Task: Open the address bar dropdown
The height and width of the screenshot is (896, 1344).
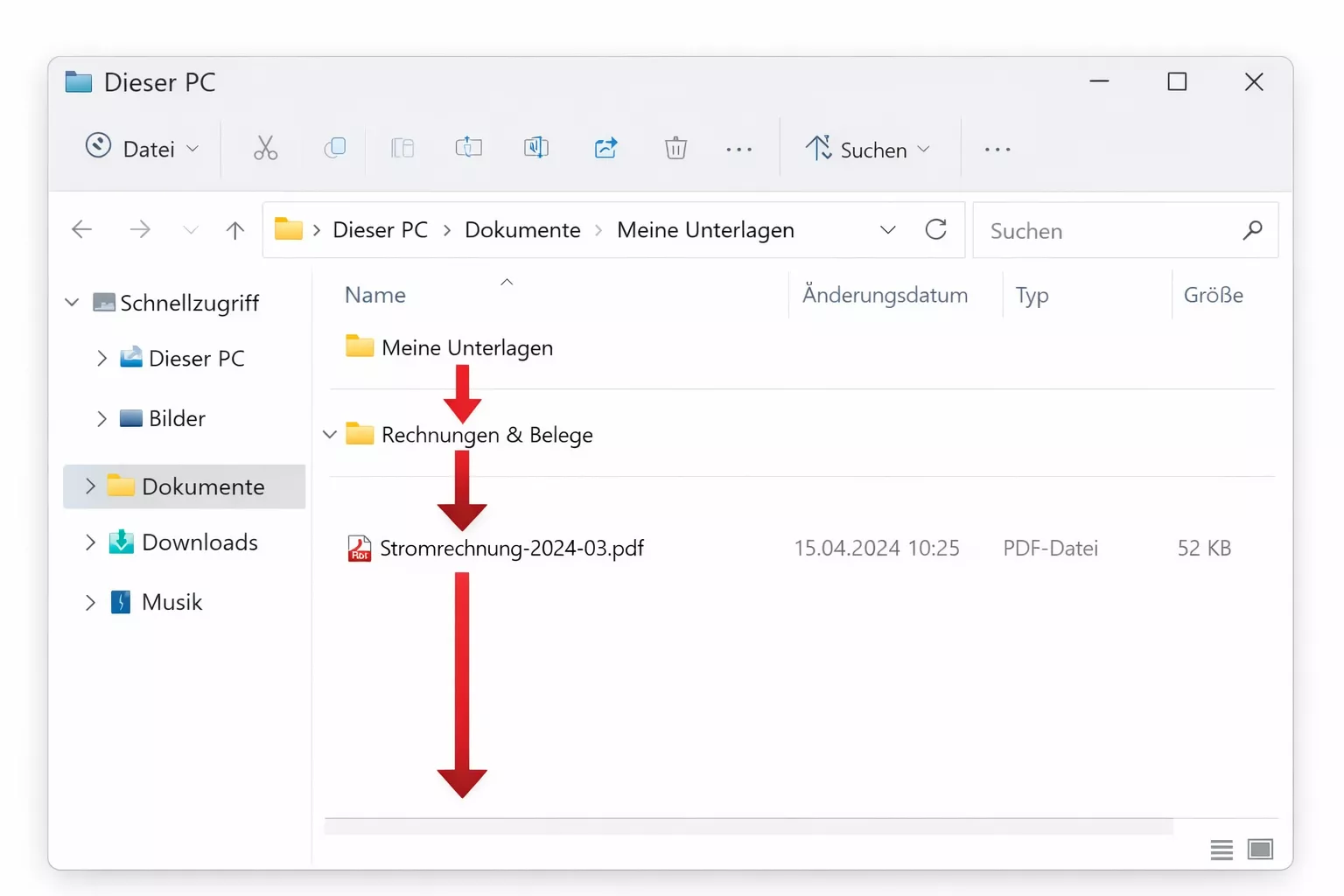Action: [x=887, y=229]
